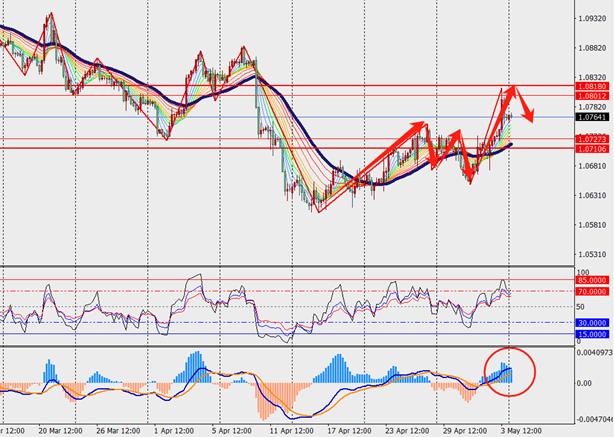Select the red 70.0000 oscillator level label
Image resolution: width=614 pixels, height=437 pixels.
[x=592, y=292]
